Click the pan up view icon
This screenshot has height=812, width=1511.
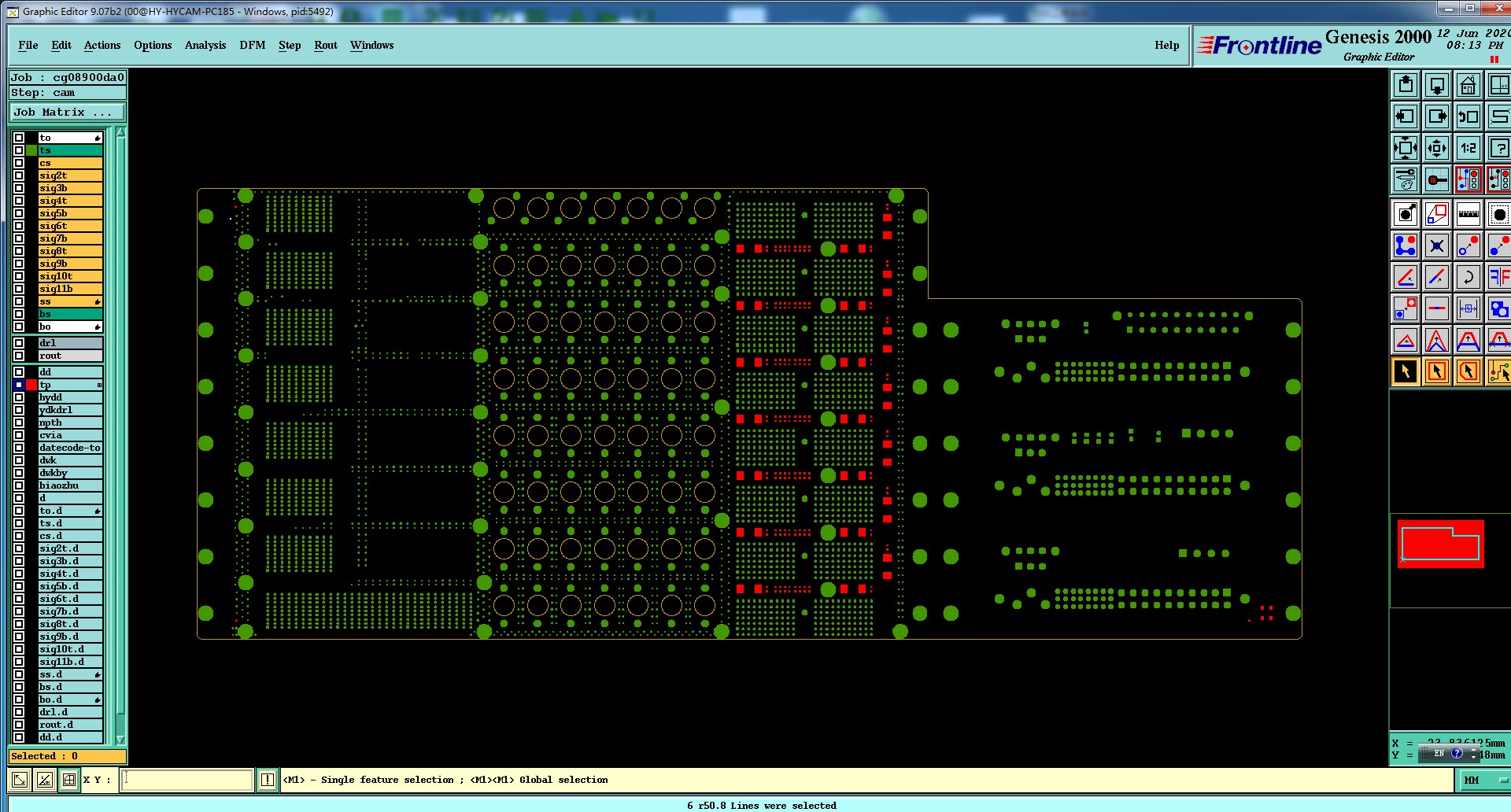1406,85
